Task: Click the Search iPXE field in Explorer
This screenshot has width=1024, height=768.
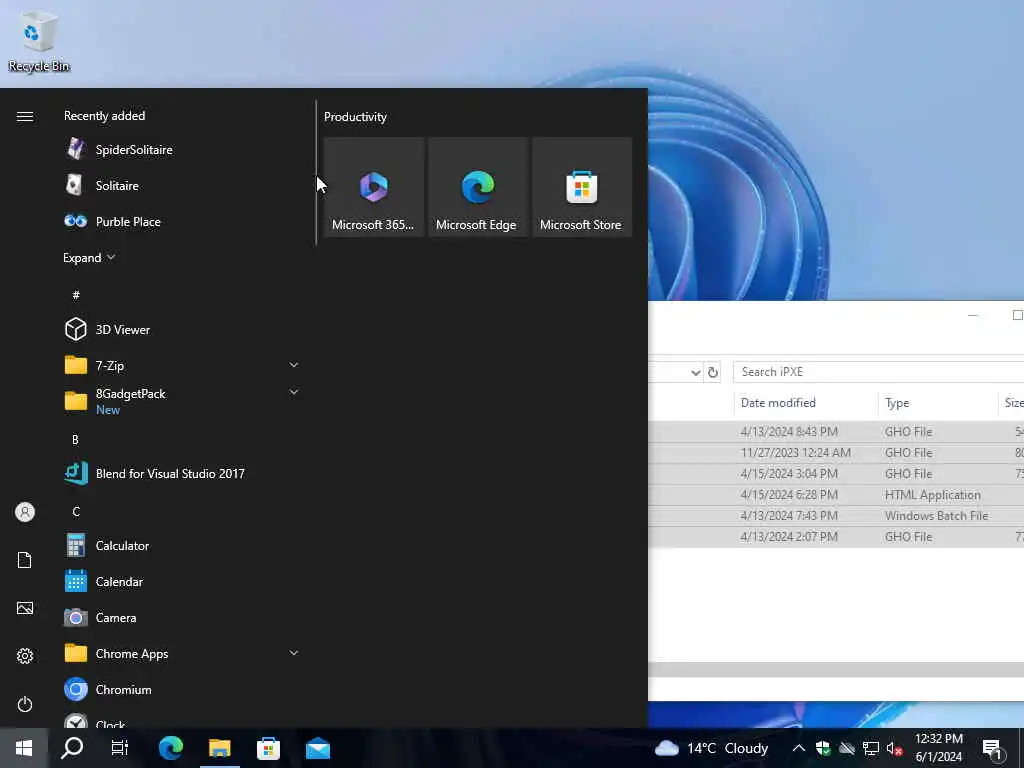Action: (878, 372)
